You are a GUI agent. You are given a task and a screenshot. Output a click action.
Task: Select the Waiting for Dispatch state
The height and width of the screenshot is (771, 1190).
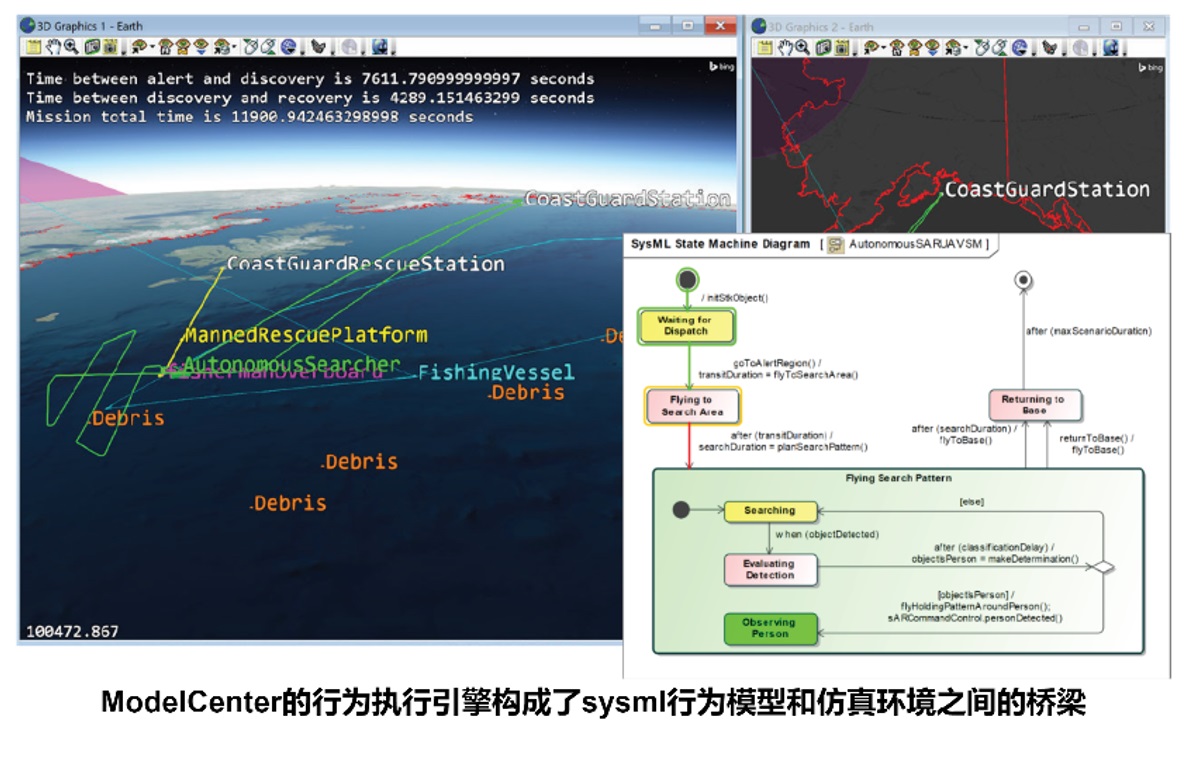pos(686,326)
